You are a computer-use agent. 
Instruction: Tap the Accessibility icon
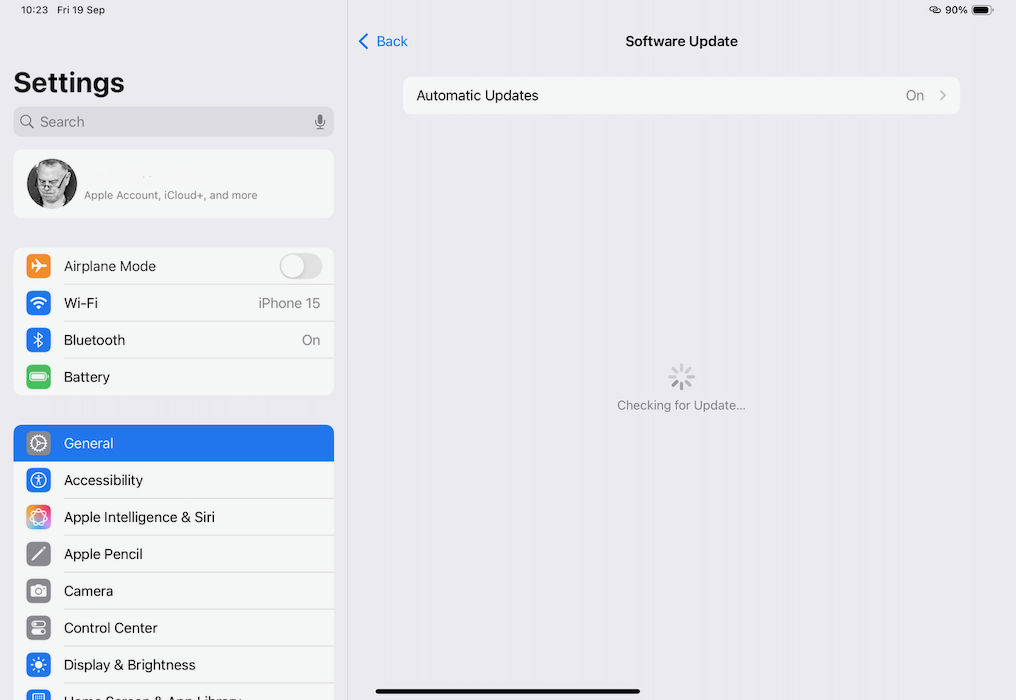39,480
